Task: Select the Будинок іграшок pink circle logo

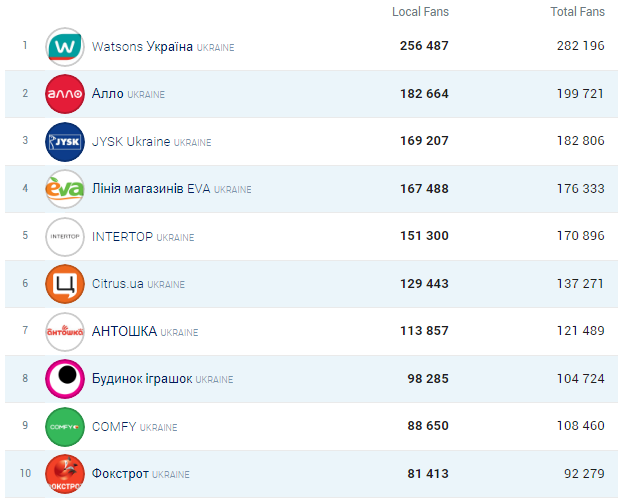Action: (x=65, y=379)
